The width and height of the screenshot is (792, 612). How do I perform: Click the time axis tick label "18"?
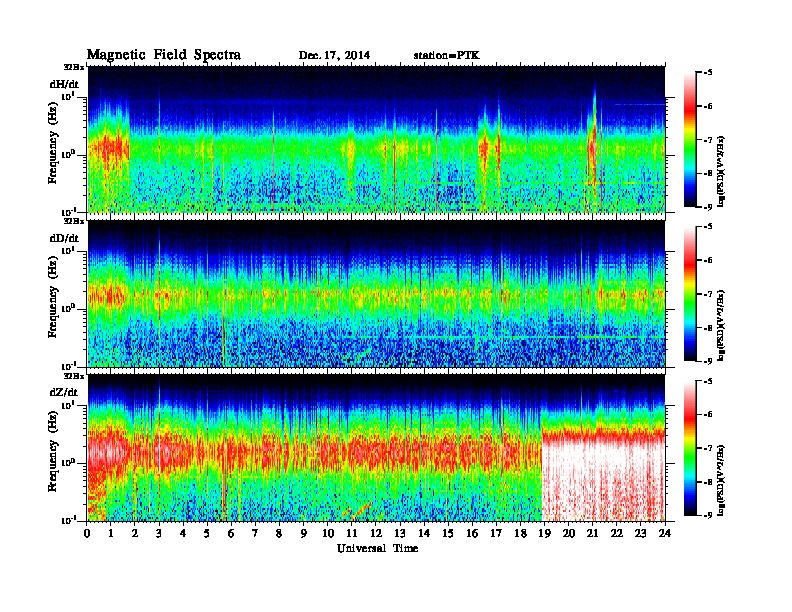(520, 534)
